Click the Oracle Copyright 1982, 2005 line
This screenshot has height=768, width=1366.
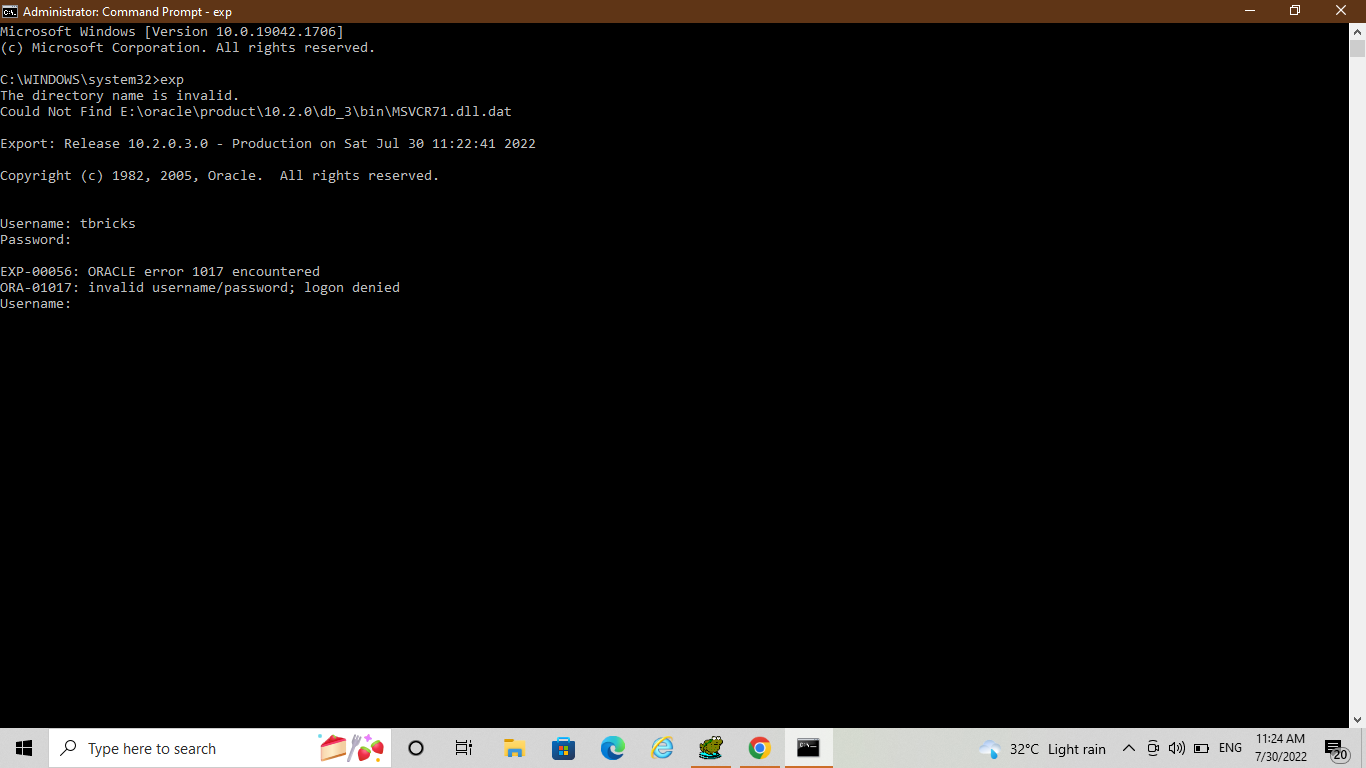coord(220,176)
